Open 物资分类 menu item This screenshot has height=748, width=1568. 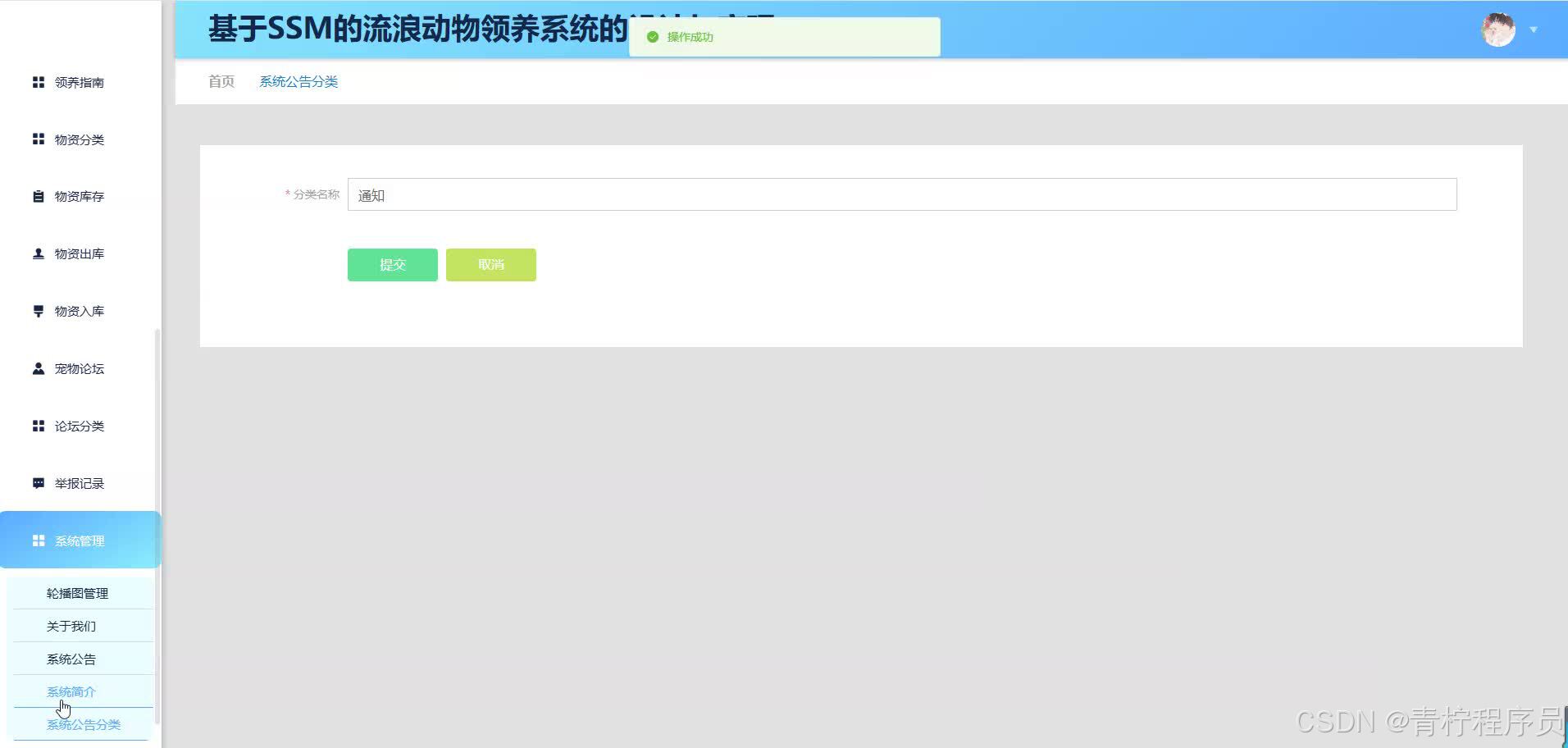click(x=80, y=139)
